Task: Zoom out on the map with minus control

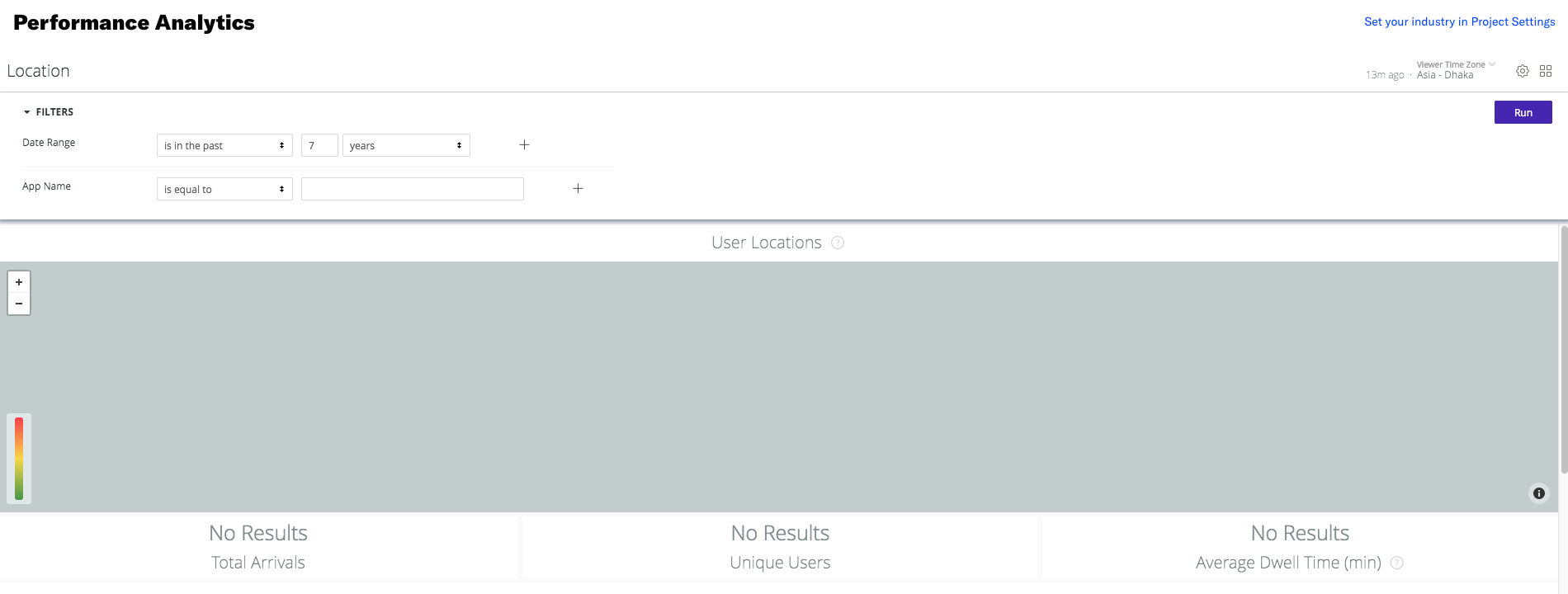Action: pos(18,303)
